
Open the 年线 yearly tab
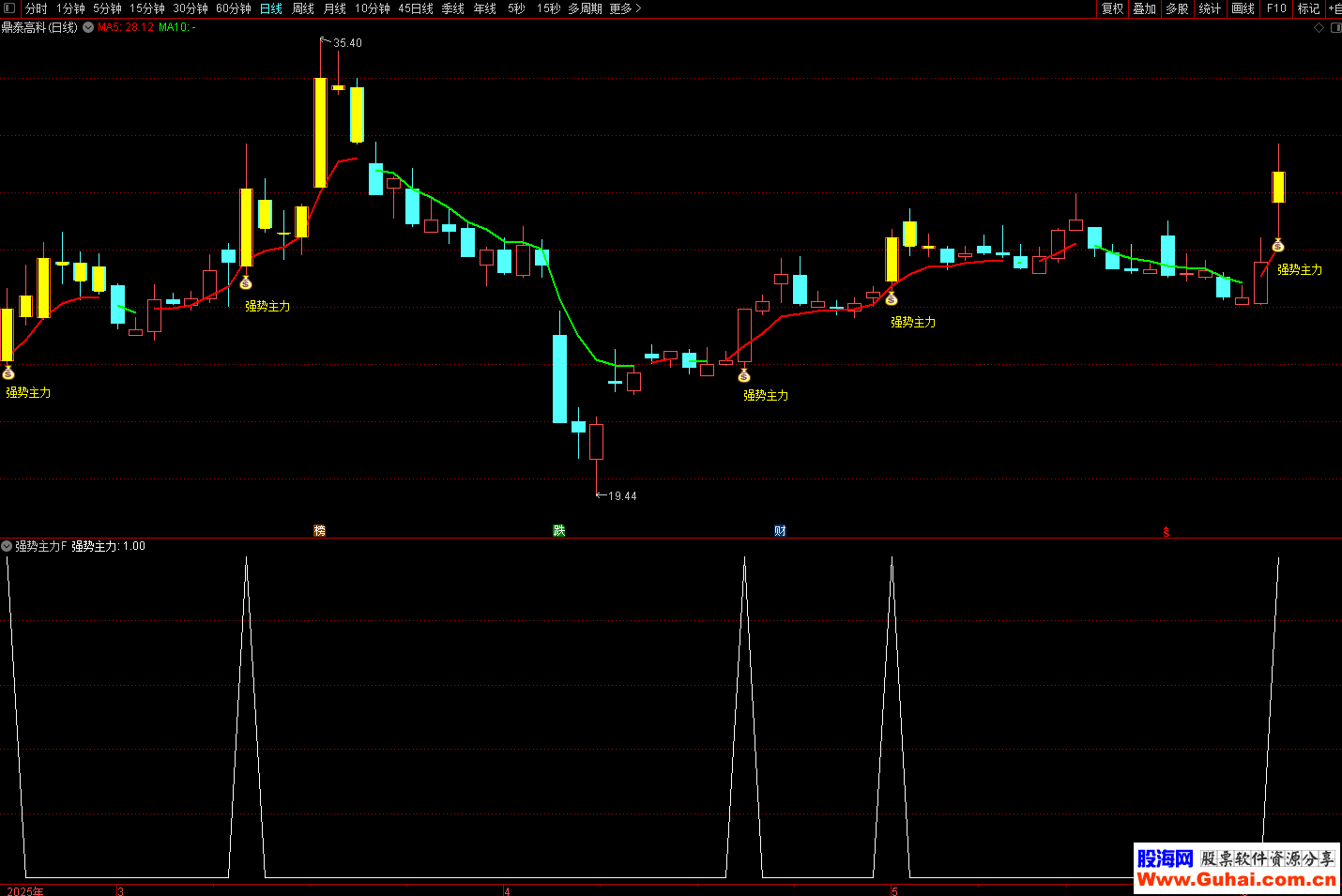click(x=485, y=8)
